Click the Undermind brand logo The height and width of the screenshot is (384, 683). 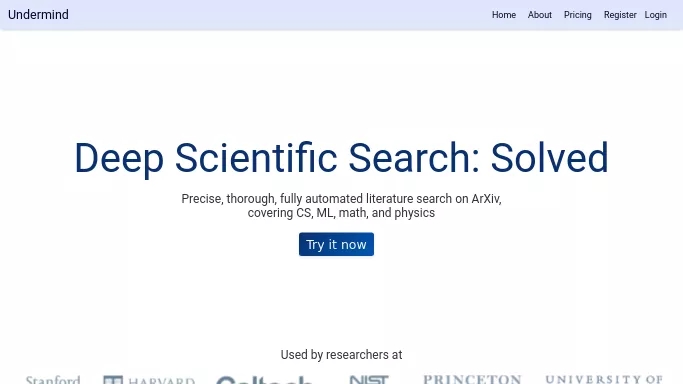coord(38,15)
